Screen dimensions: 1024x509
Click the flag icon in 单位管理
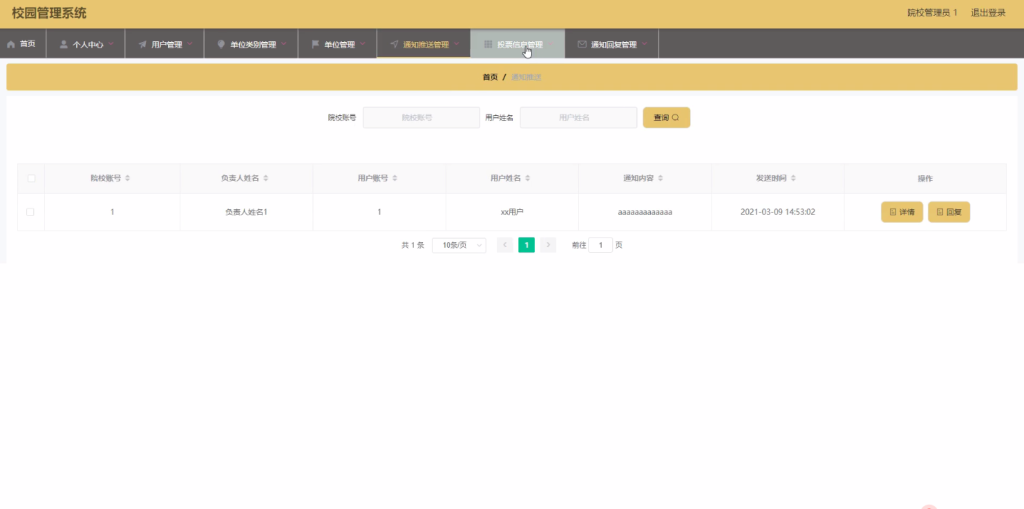315,44
